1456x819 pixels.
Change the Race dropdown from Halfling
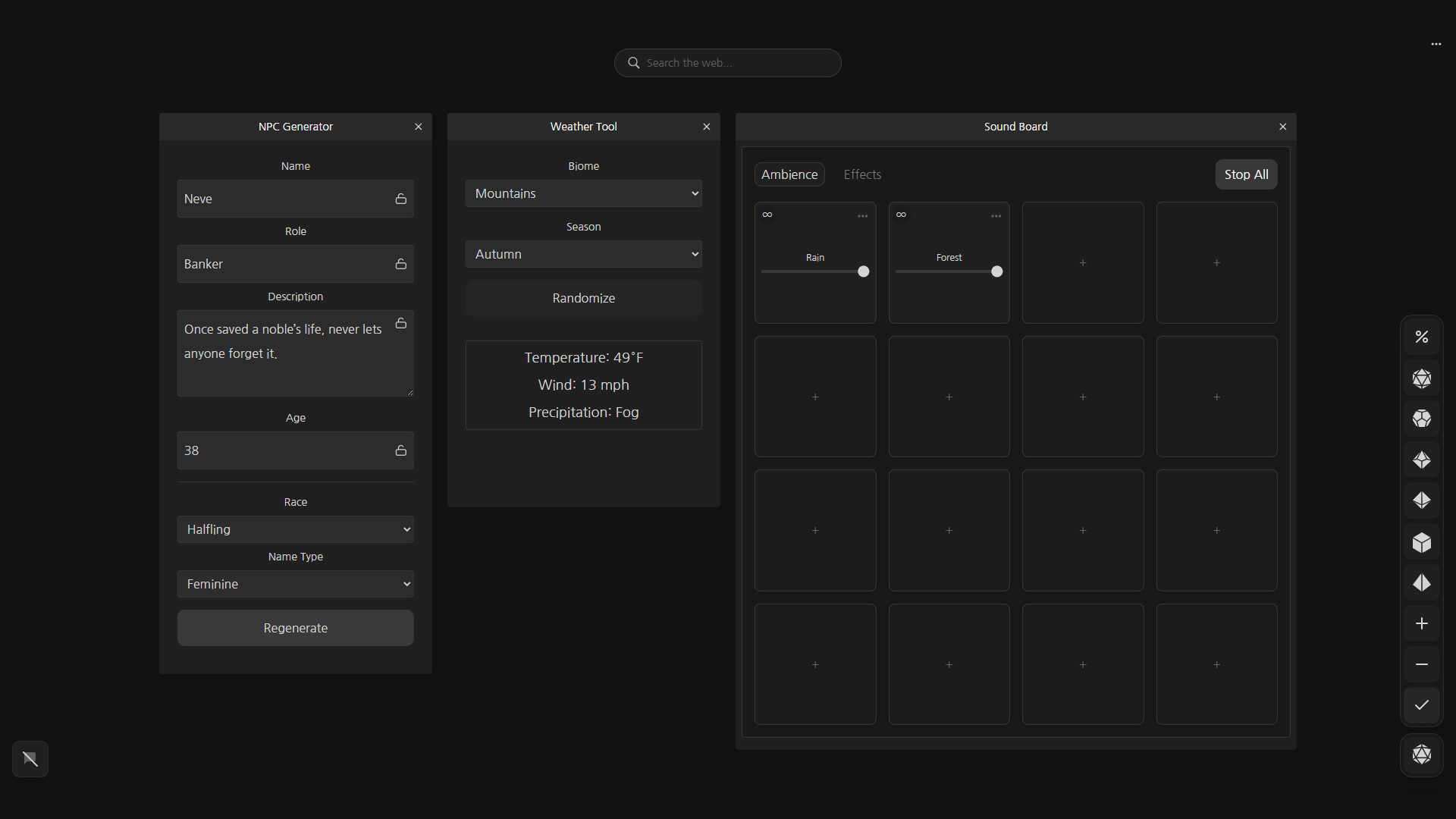[295, 529]
